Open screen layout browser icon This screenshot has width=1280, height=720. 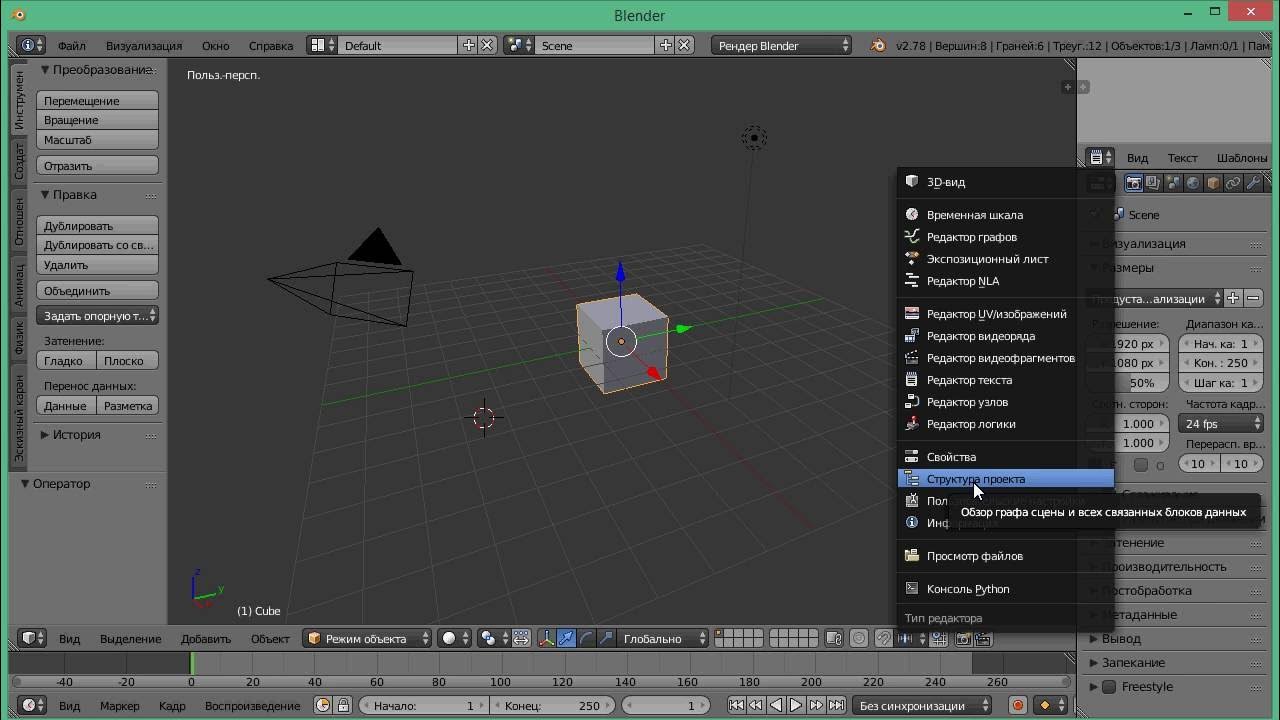(322, 46)
